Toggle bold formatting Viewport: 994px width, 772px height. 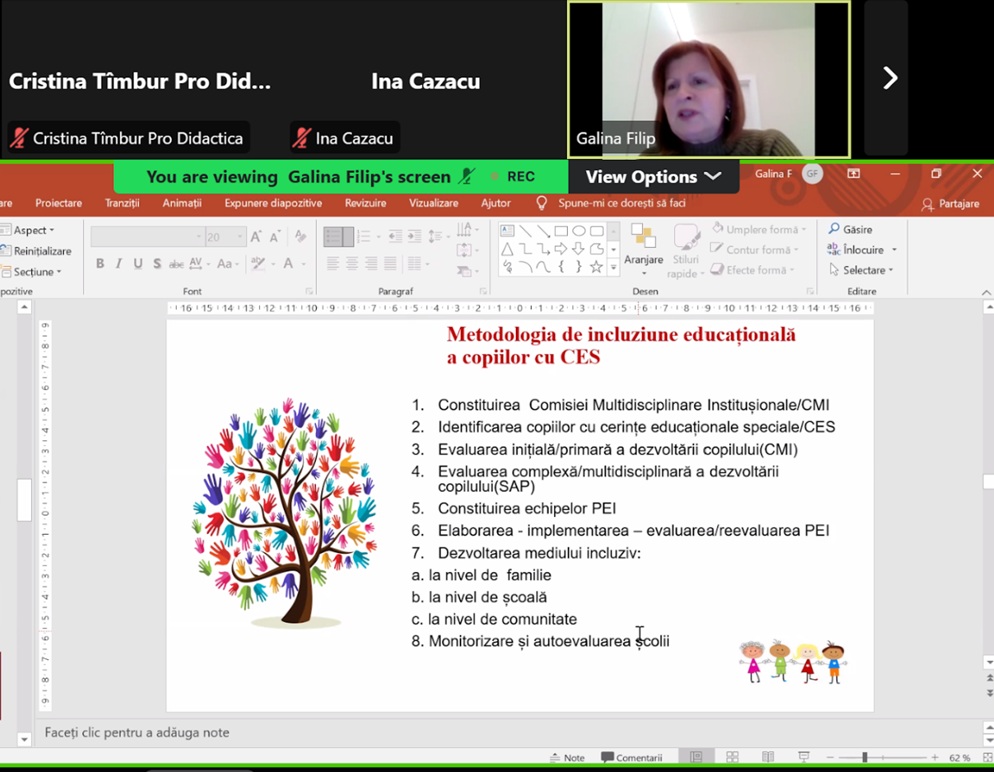100,264
